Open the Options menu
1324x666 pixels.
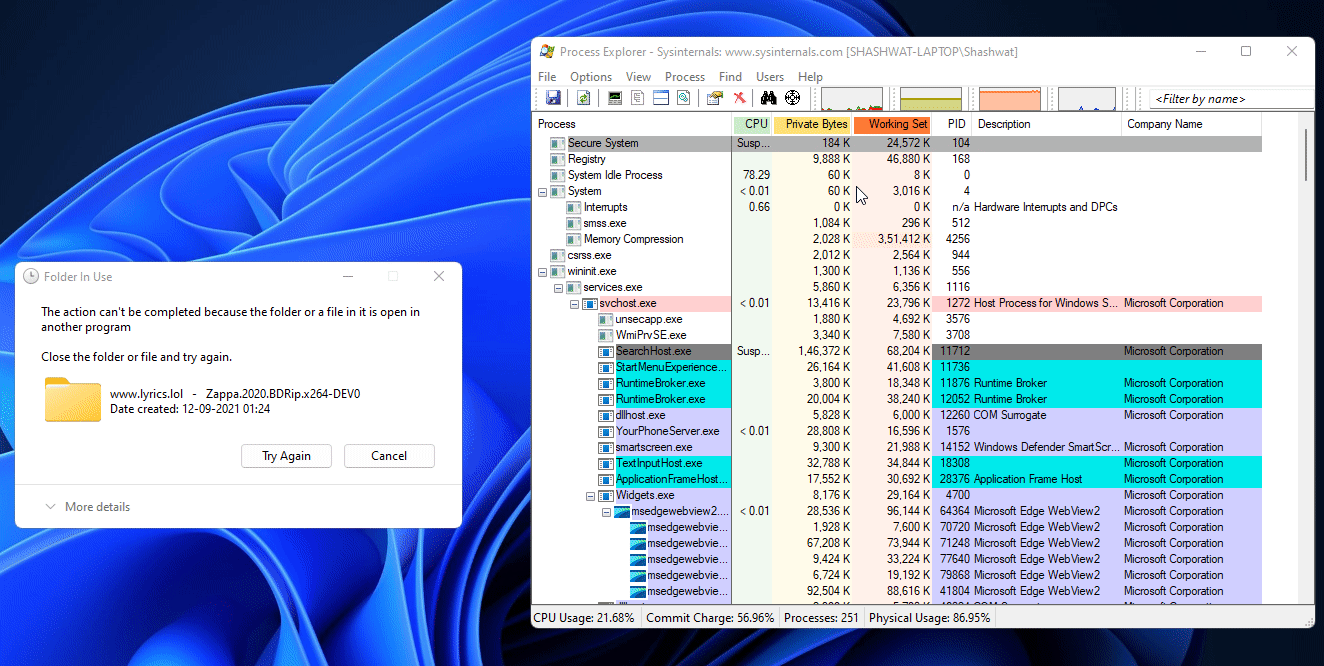[590, 77]
